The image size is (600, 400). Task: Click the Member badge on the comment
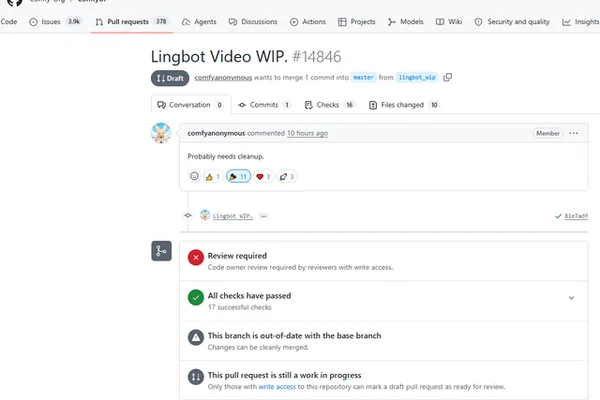coord(548,133)
